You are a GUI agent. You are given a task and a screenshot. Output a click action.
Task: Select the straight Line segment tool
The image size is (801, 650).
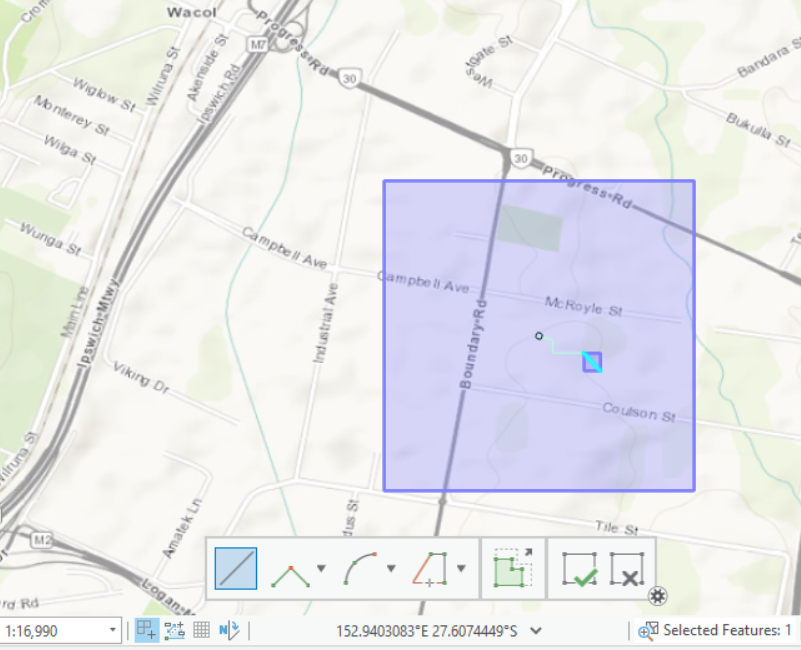point(237,568)
